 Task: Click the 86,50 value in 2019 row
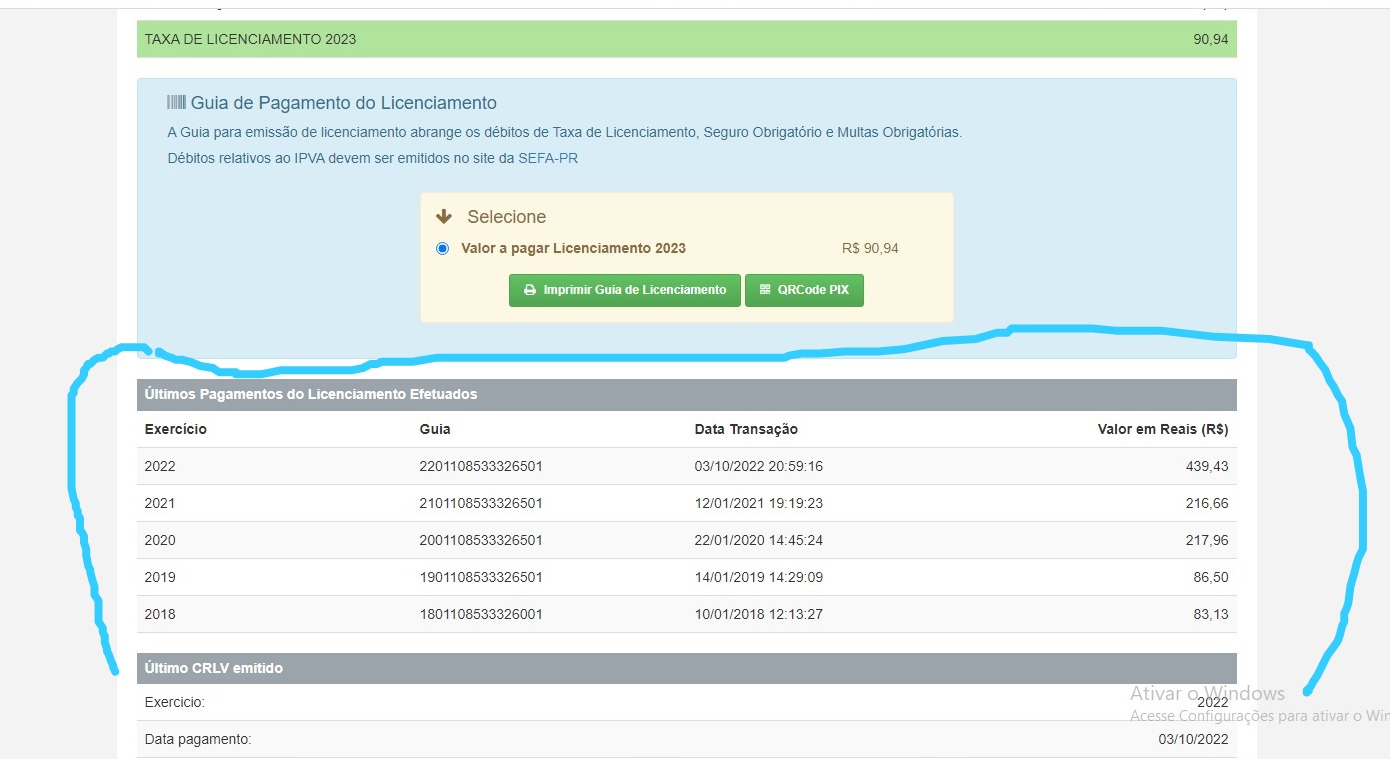click(x=1211, y=577)
